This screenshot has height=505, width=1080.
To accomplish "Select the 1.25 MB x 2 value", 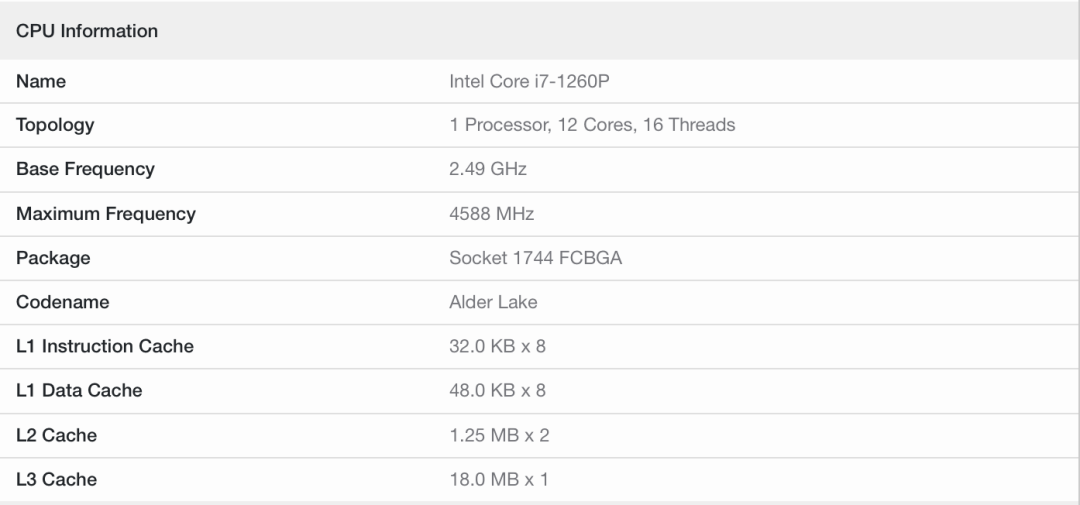I will pyautogui.click(x=499, y=435).
